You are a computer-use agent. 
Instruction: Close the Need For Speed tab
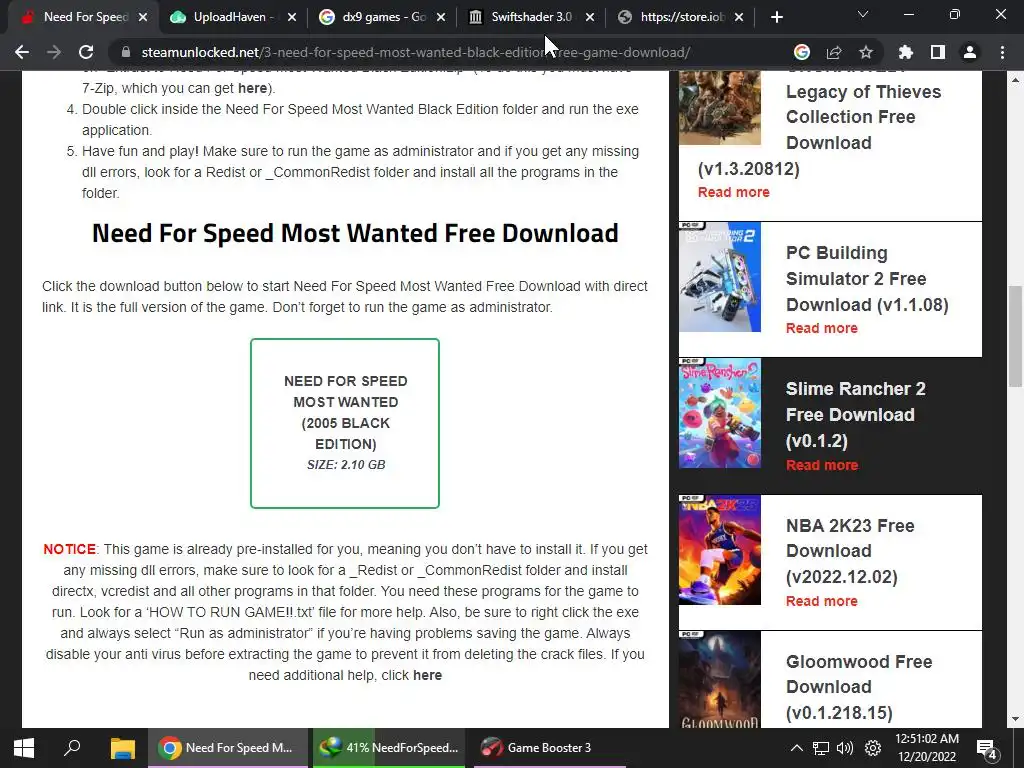(x=143, y=17)
